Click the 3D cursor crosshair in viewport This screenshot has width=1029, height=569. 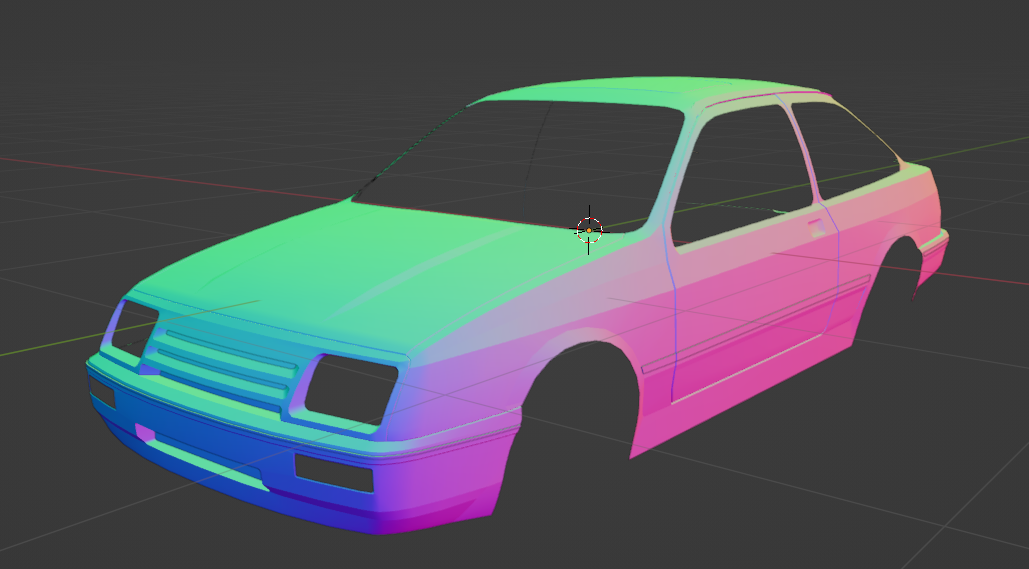pyautogui.click(x=589, y=230)
